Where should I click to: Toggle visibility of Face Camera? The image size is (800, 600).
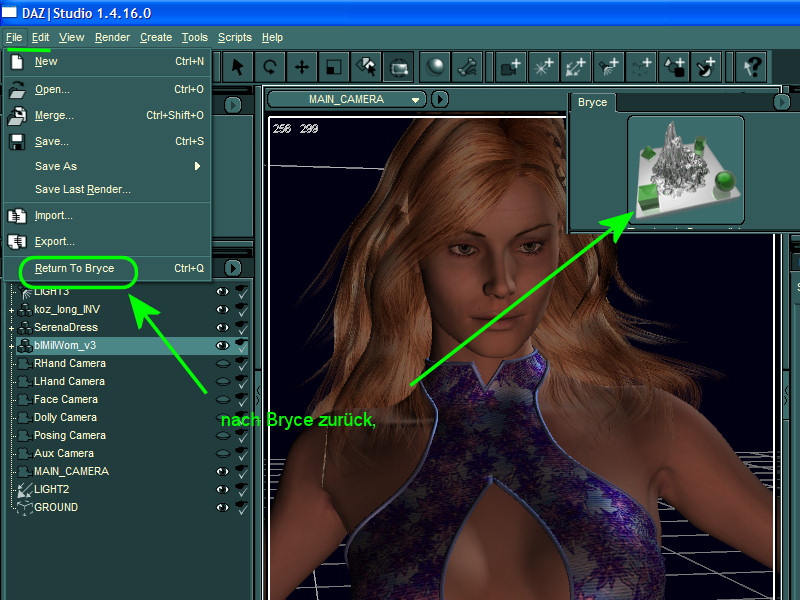pos(222,399)
